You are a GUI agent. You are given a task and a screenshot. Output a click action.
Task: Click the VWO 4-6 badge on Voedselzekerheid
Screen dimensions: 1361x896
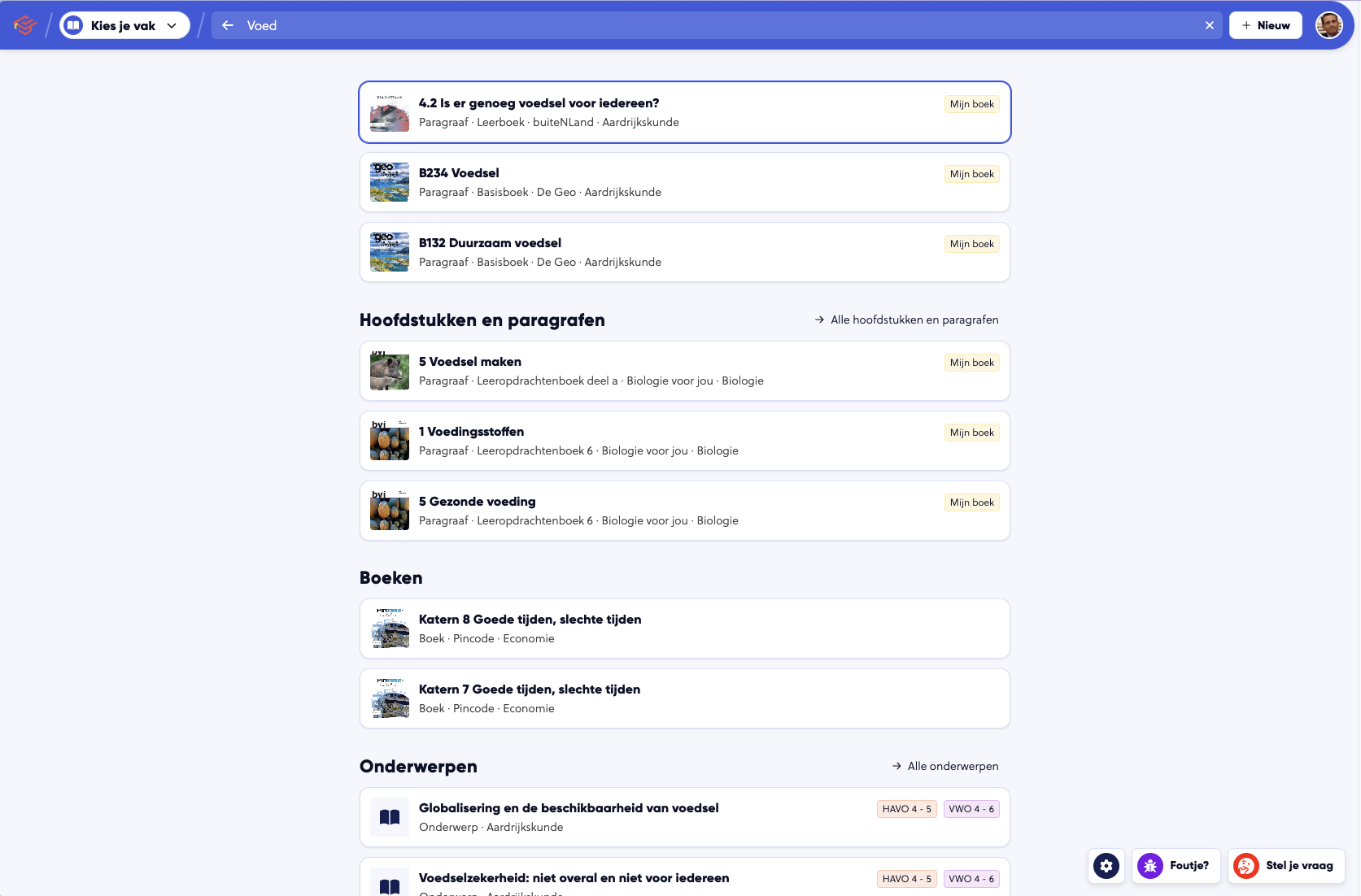[x=971, y=878]
